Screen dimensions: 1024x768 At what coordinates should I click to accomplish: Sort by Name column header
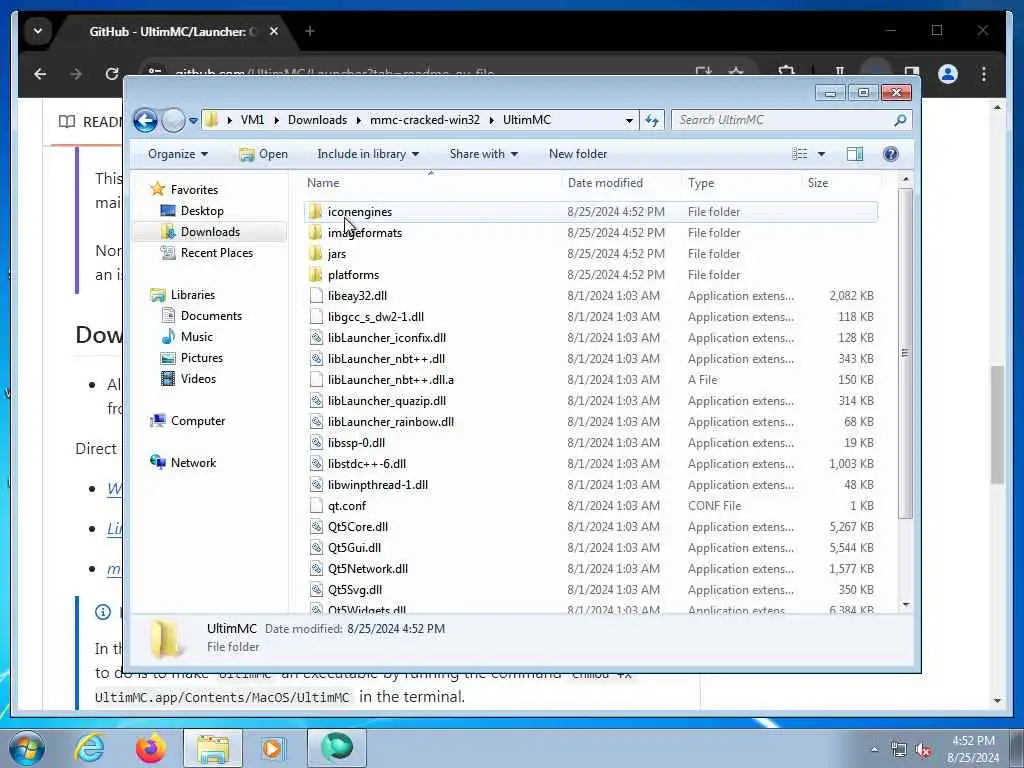[x=431, y=184]
